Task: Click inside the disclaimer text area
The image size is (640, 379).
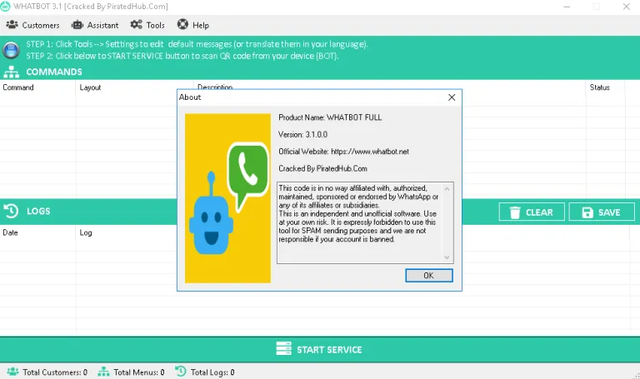Action: point(359,222)
